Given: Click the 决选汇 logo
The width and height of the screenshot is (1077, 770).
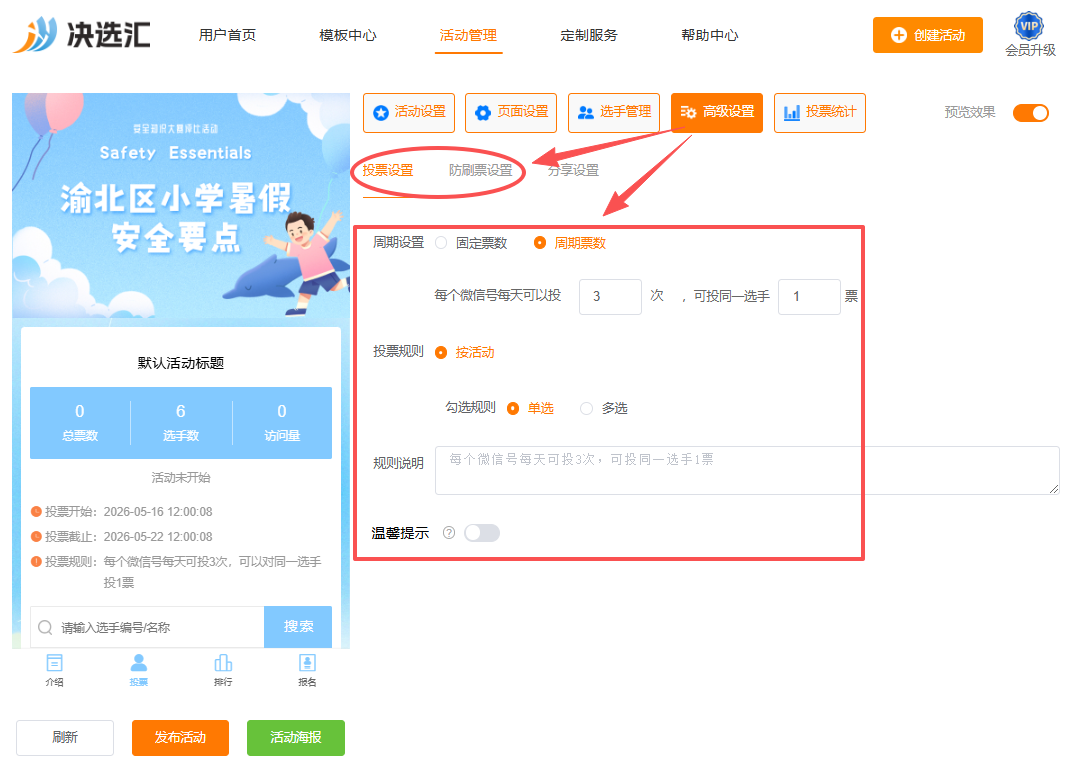Looking at the screenshot, I should [82, 34].
